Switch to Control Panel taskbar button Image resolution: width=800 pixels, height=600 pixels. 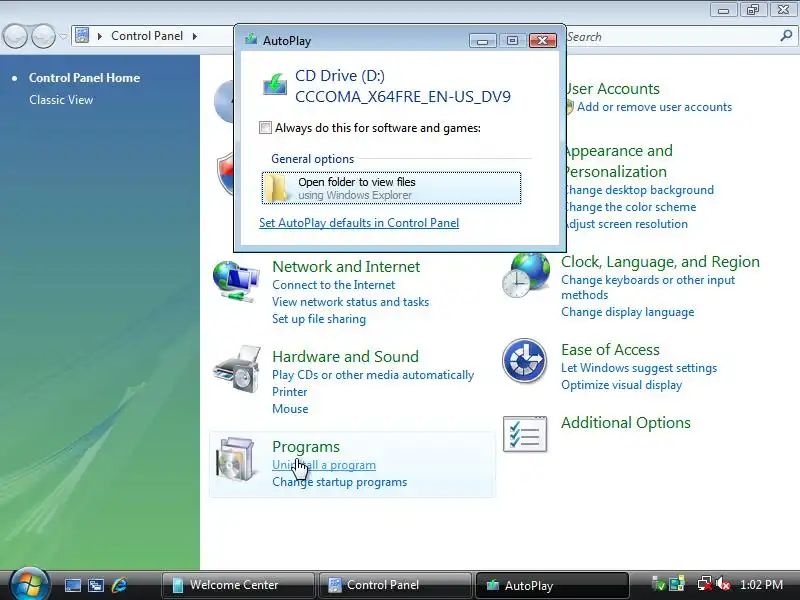[395, 585]
